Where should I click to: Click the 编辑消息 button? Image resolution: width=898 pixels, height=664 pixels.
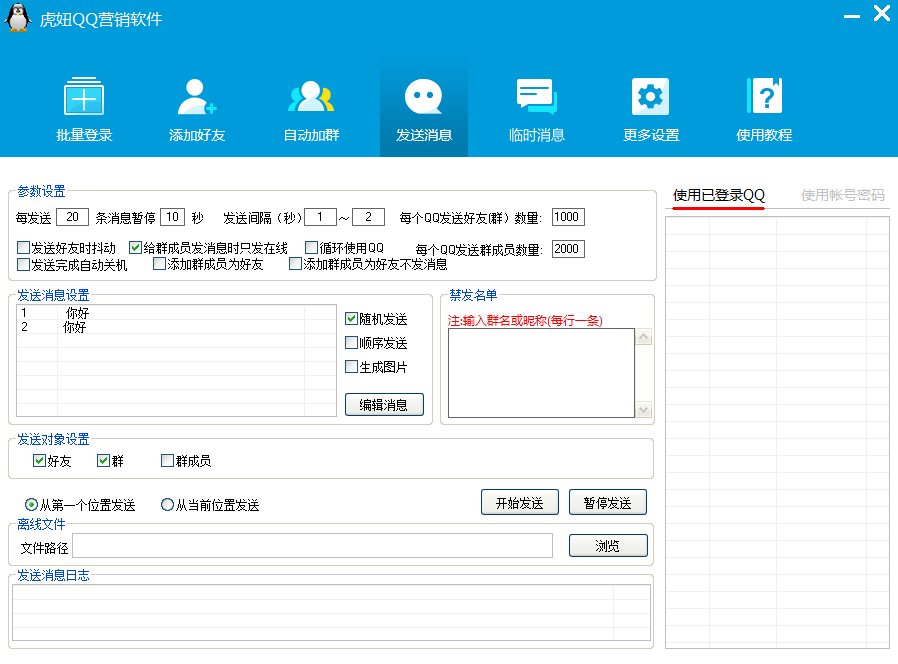pos(384,404)
